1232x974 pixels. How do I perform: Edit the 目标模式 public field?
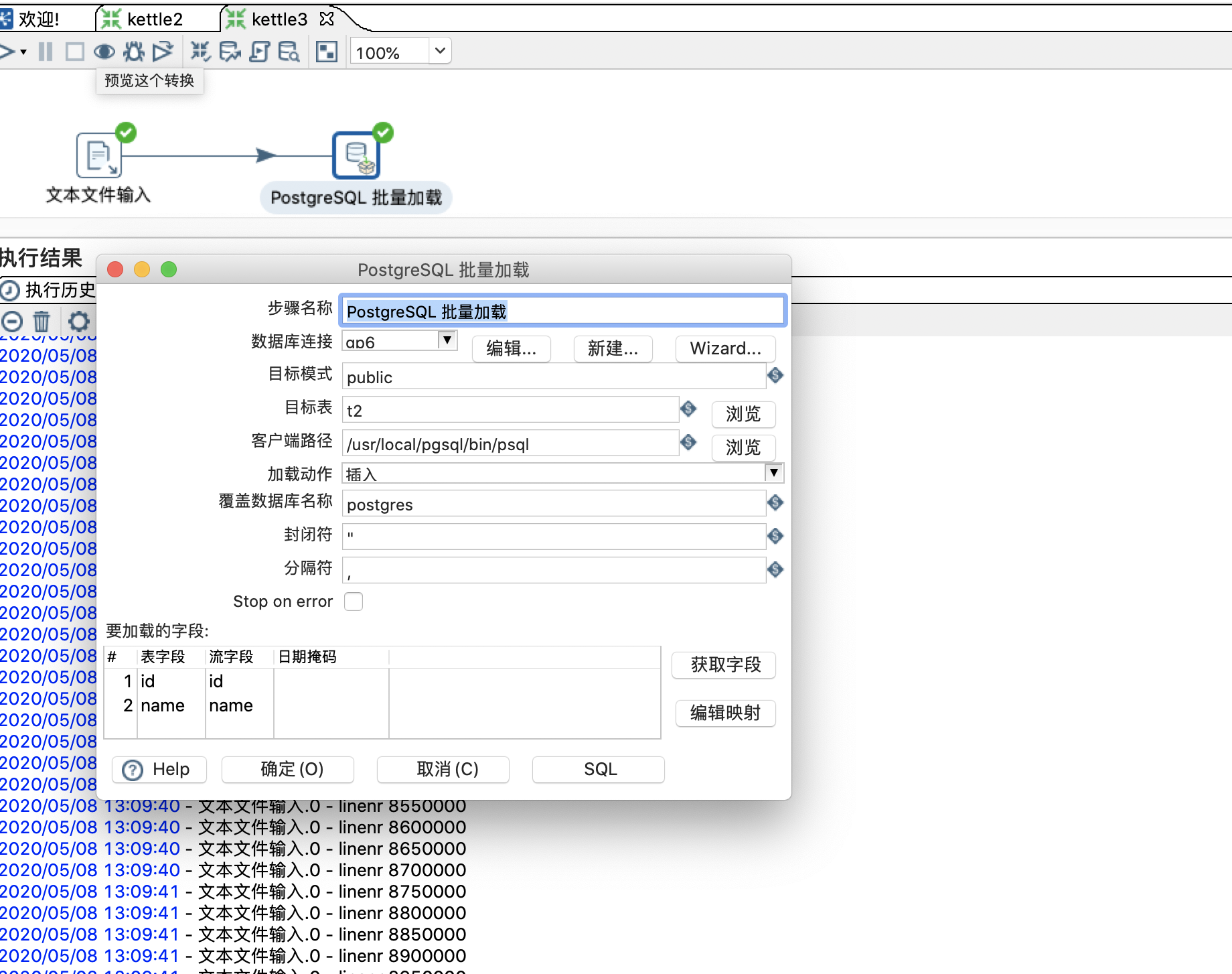tap(553, 376)
